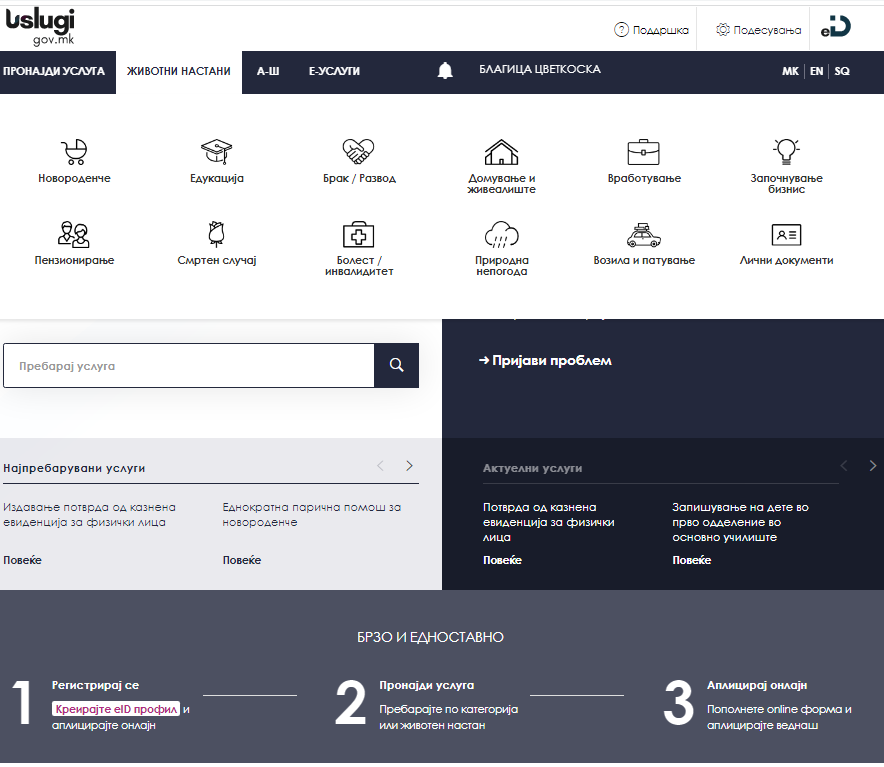Click the house icon for Домување и живеалиште
Screen dimensions: 884x767
[x=501, y=152]
